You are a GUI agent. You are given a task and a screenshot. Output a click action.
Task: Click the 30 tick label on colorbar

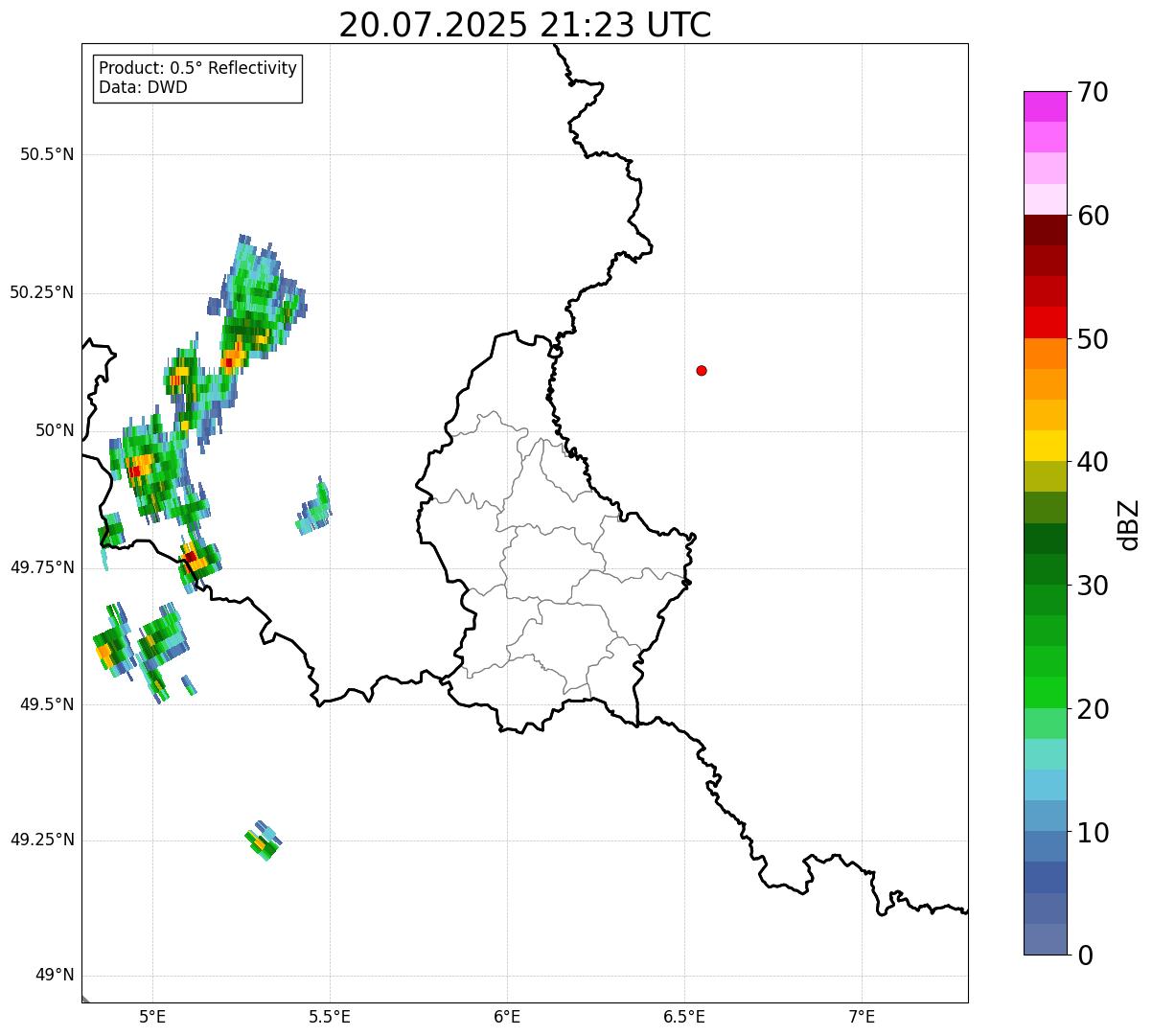point(1093,587)
